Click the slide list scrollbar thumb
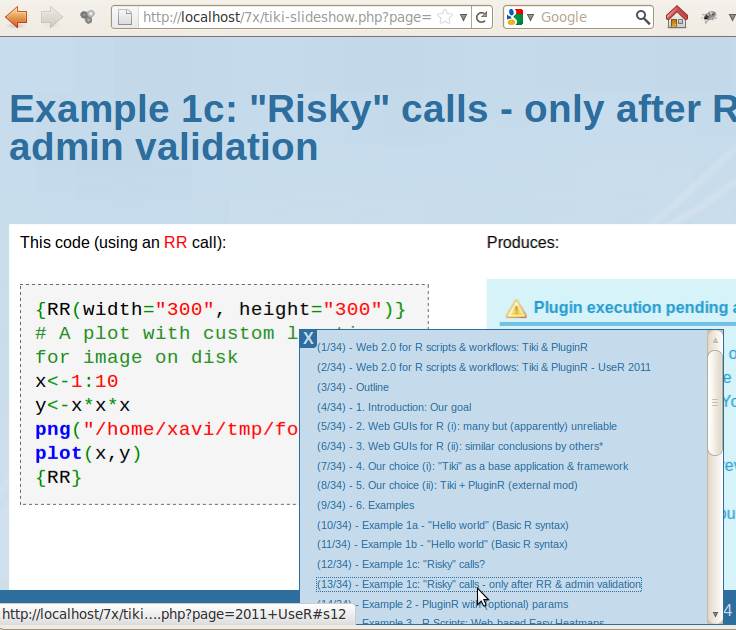 715,402
